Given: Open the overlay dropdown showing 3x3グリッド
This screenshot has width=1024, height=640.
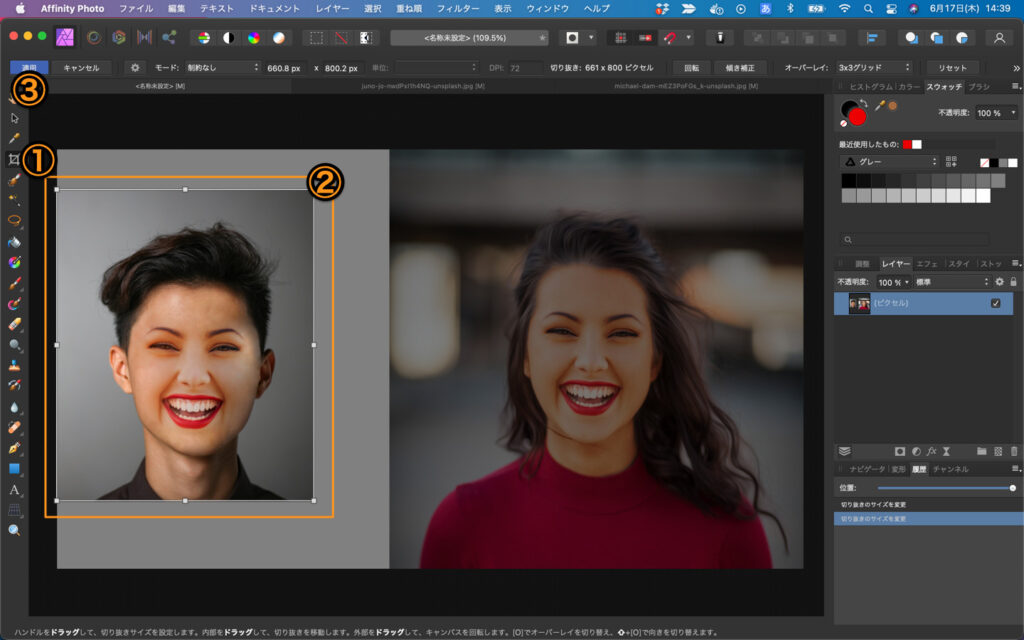Looking at the screenshot, I should point(875,68).
